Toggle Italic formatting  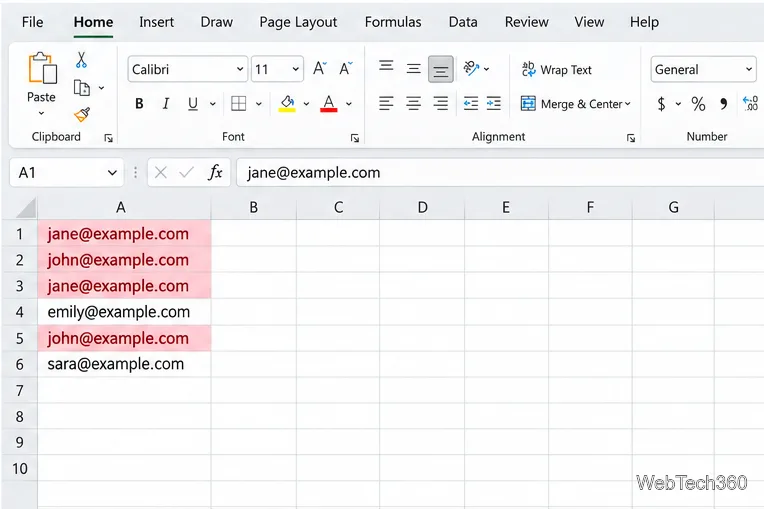[166, 104]
